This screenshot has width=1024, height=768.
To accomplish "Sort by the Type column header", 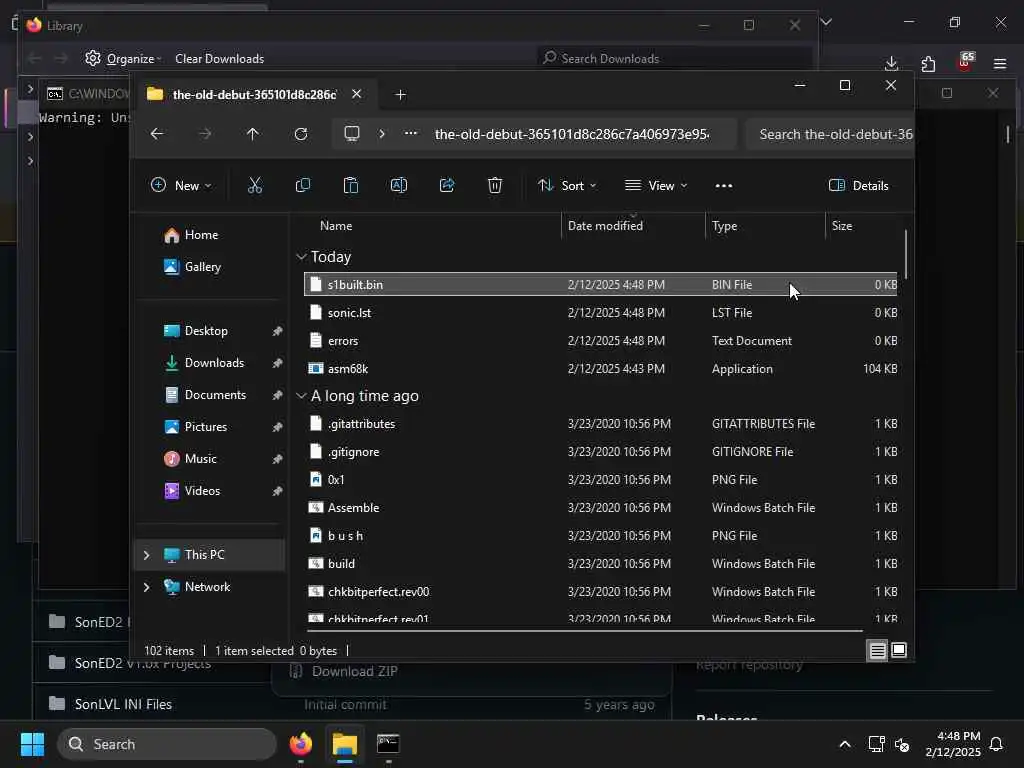I will coord(724,226).
